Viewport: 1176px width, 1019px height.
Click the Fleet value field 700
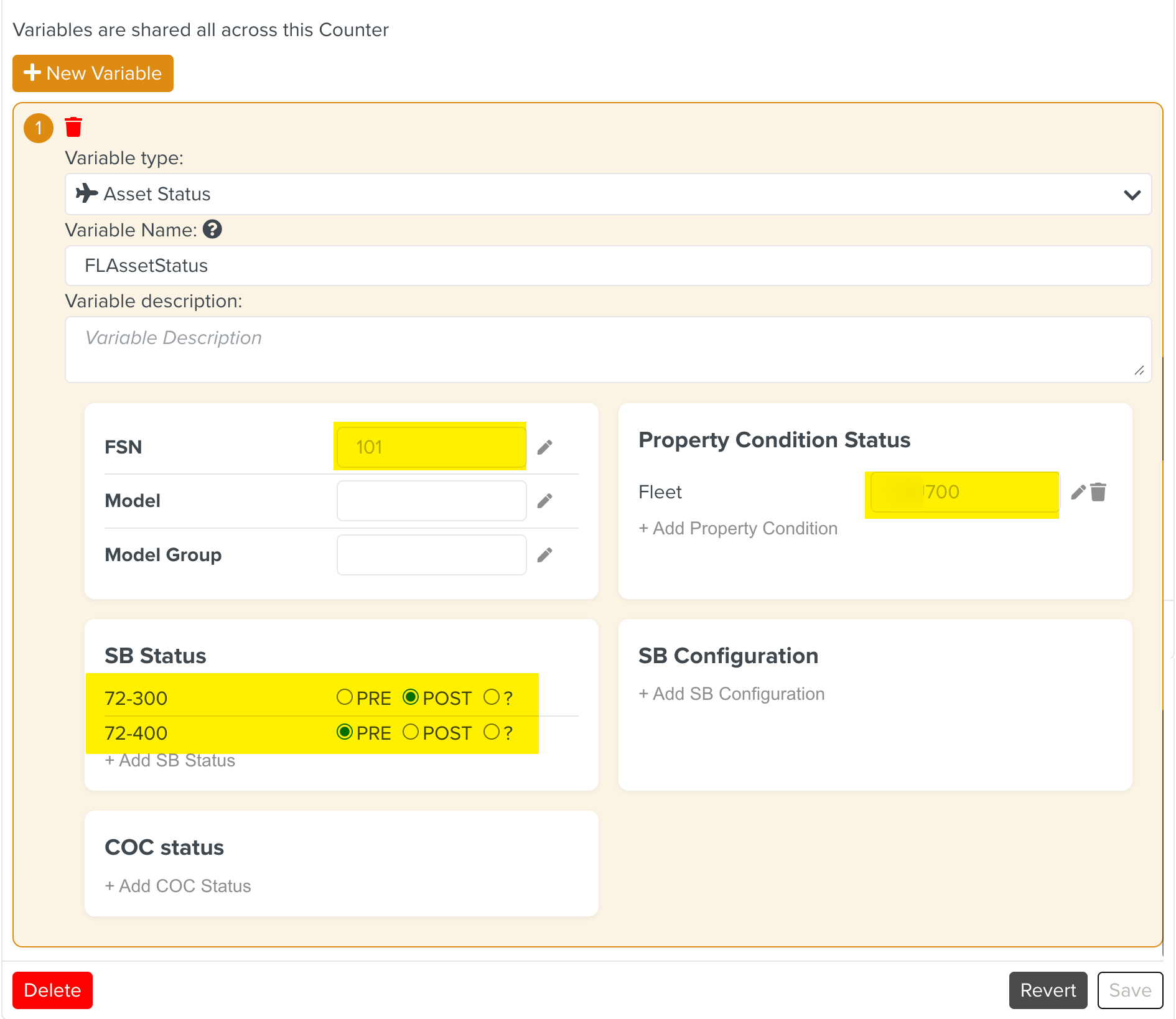[964, 492]
